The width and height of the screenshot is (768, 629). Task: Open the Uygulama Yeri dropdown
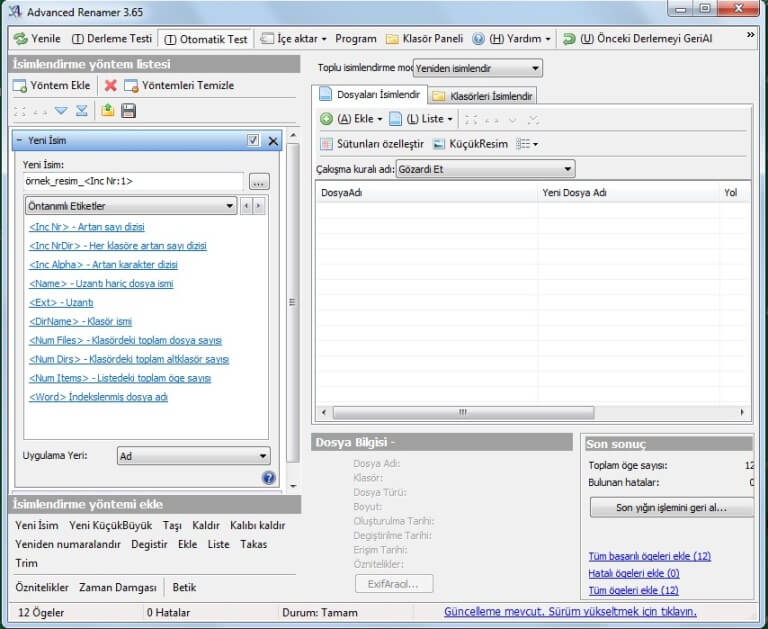[x=193, y=456]
